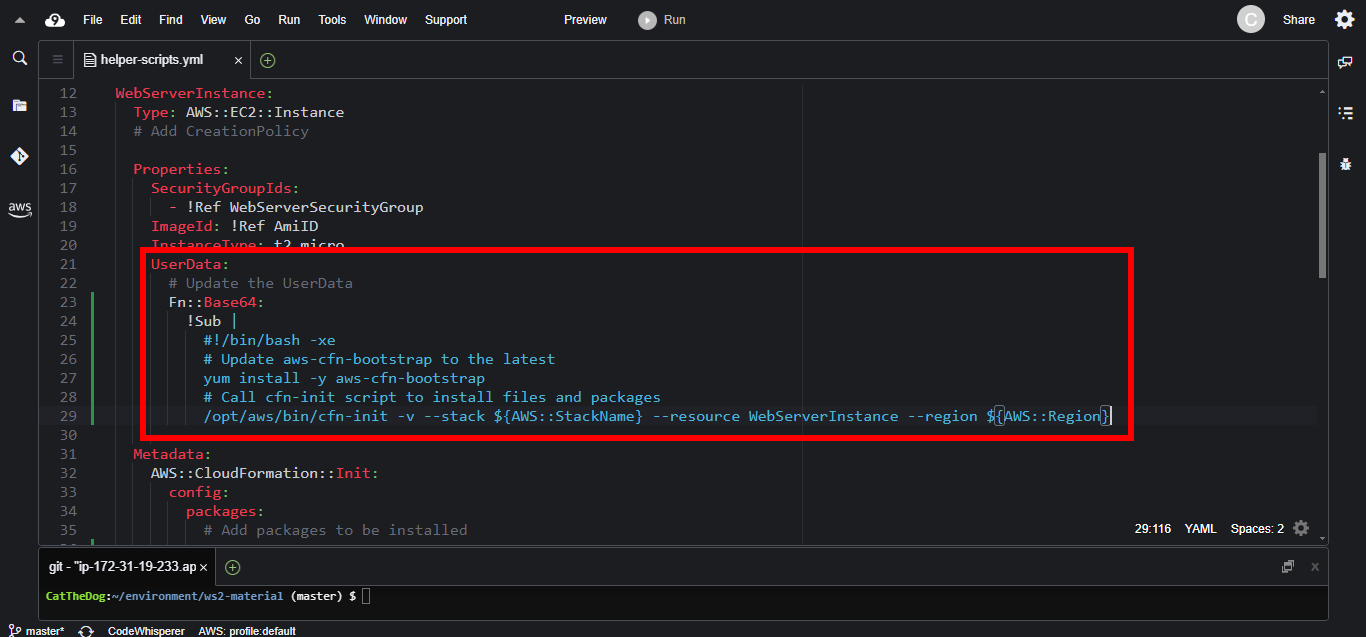Open preferences gear icon at top right

click(x=1344, y=20)
